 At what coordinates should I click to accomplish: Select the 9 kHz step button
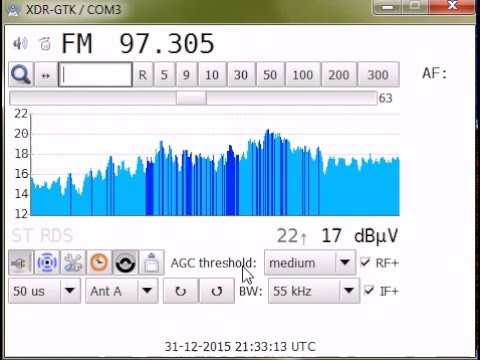click(x=186, y=75)
